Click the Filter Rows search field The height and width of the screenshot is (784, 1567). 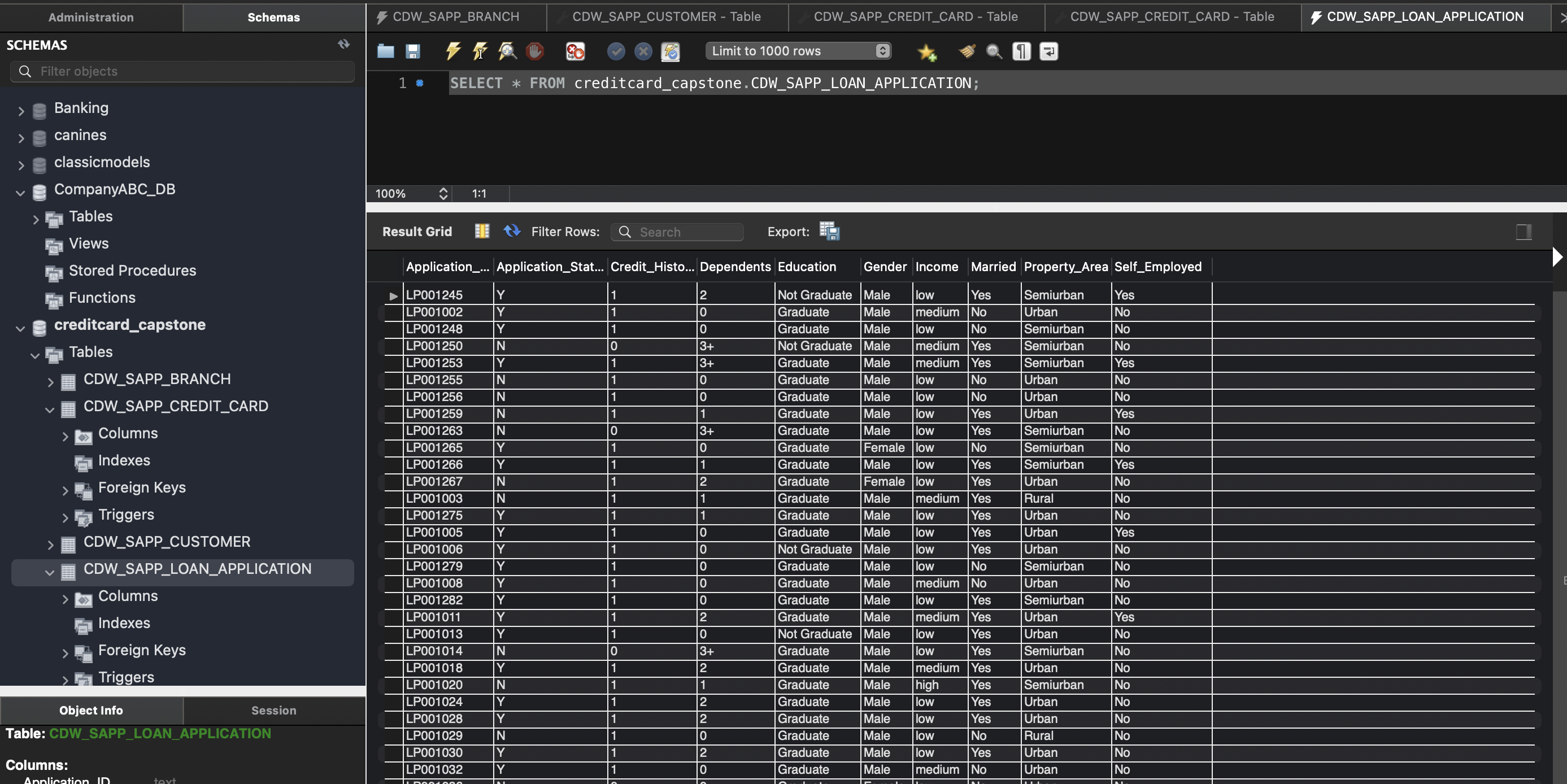point(681,232)
